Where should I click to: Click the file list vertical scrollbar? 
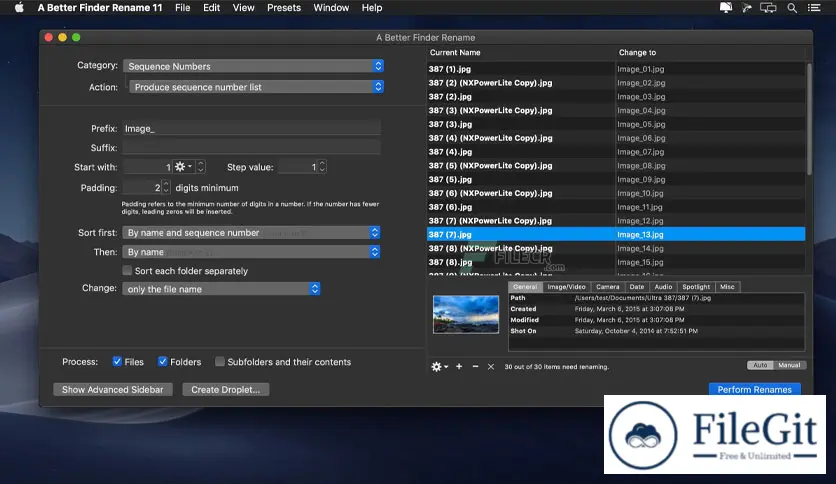tap(809, 119)
